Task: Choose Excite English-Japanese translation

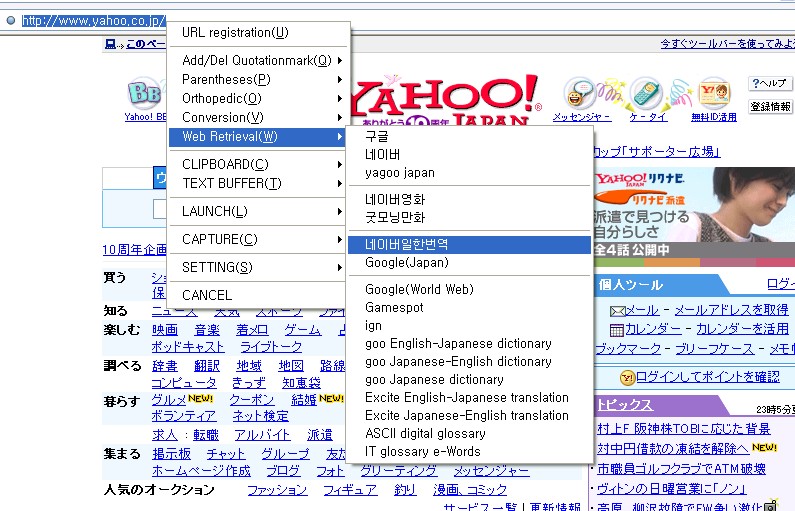Action: pos(469,397)
